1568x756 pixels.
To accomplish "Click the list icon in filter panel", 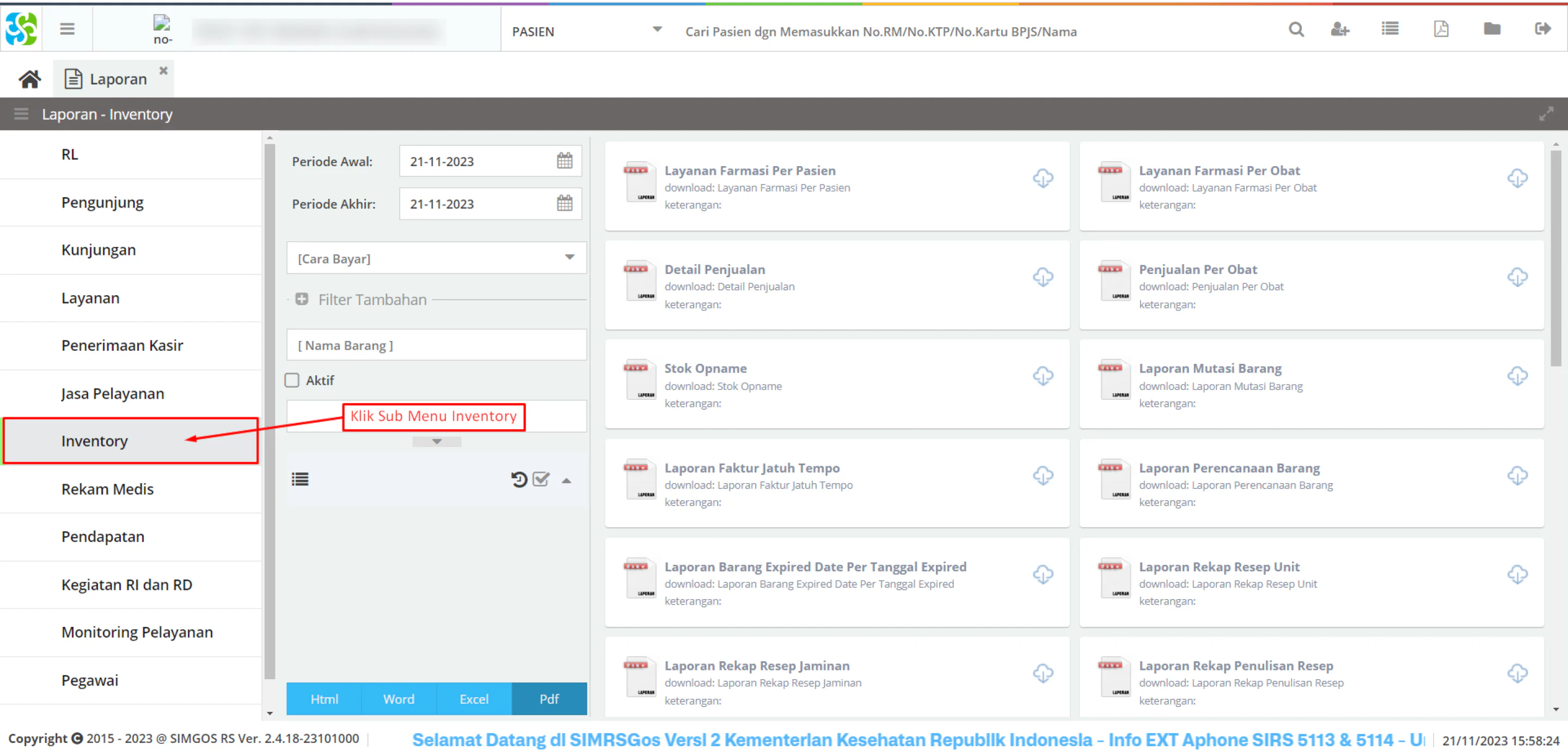I will [300, 480].
